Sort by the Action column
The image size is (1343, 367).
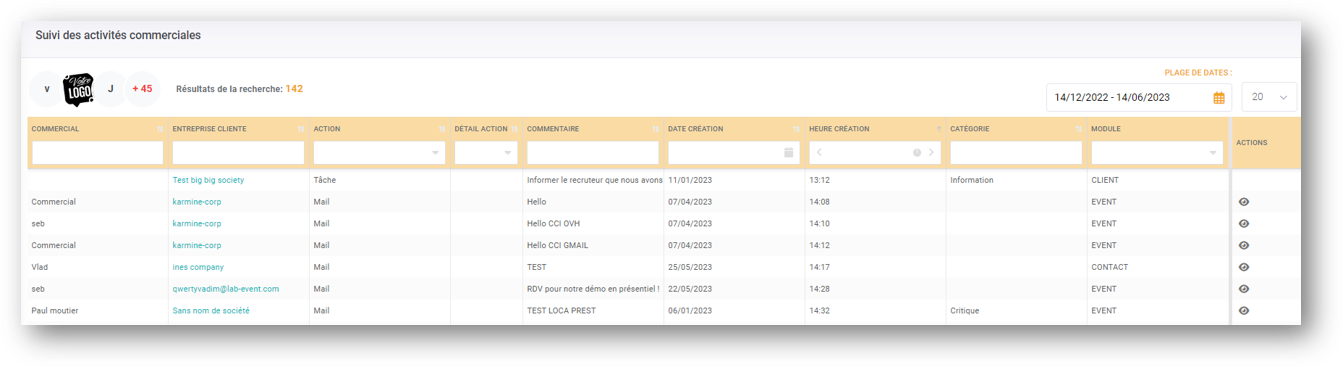pyautogui.click(x=442, y=129)
